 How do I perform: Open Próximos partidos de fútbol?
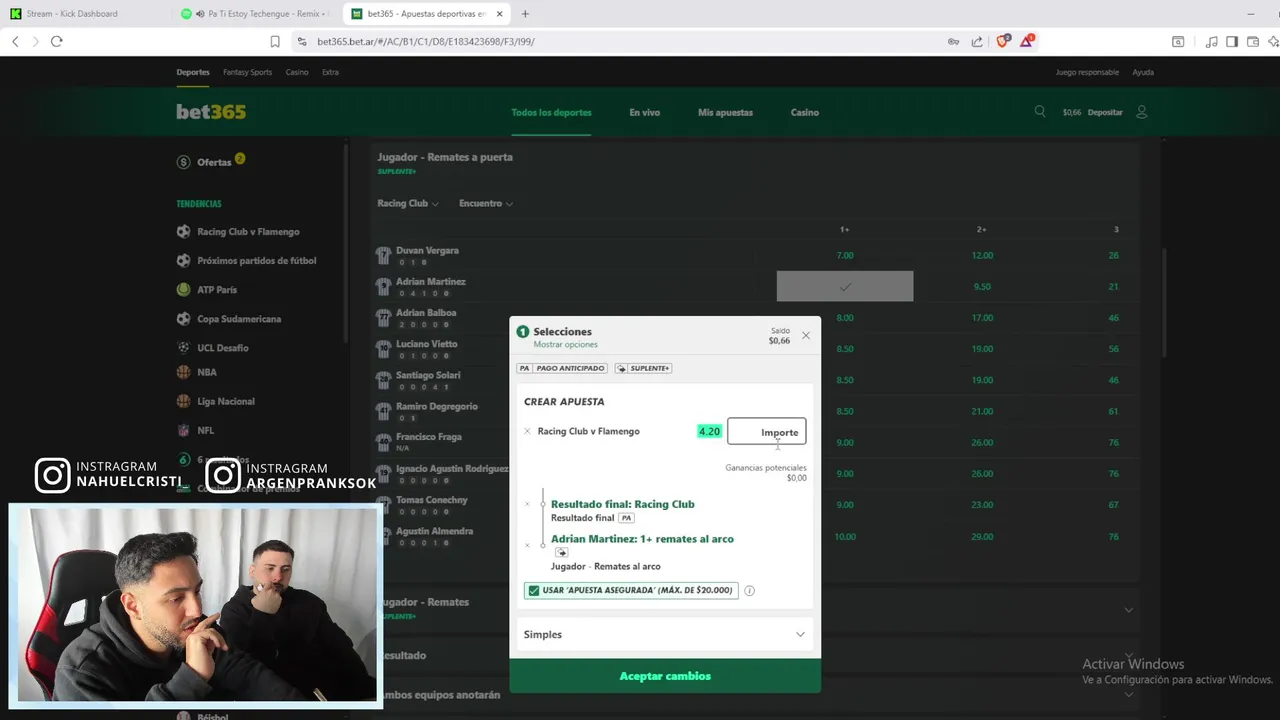click(x=257, y=260)
